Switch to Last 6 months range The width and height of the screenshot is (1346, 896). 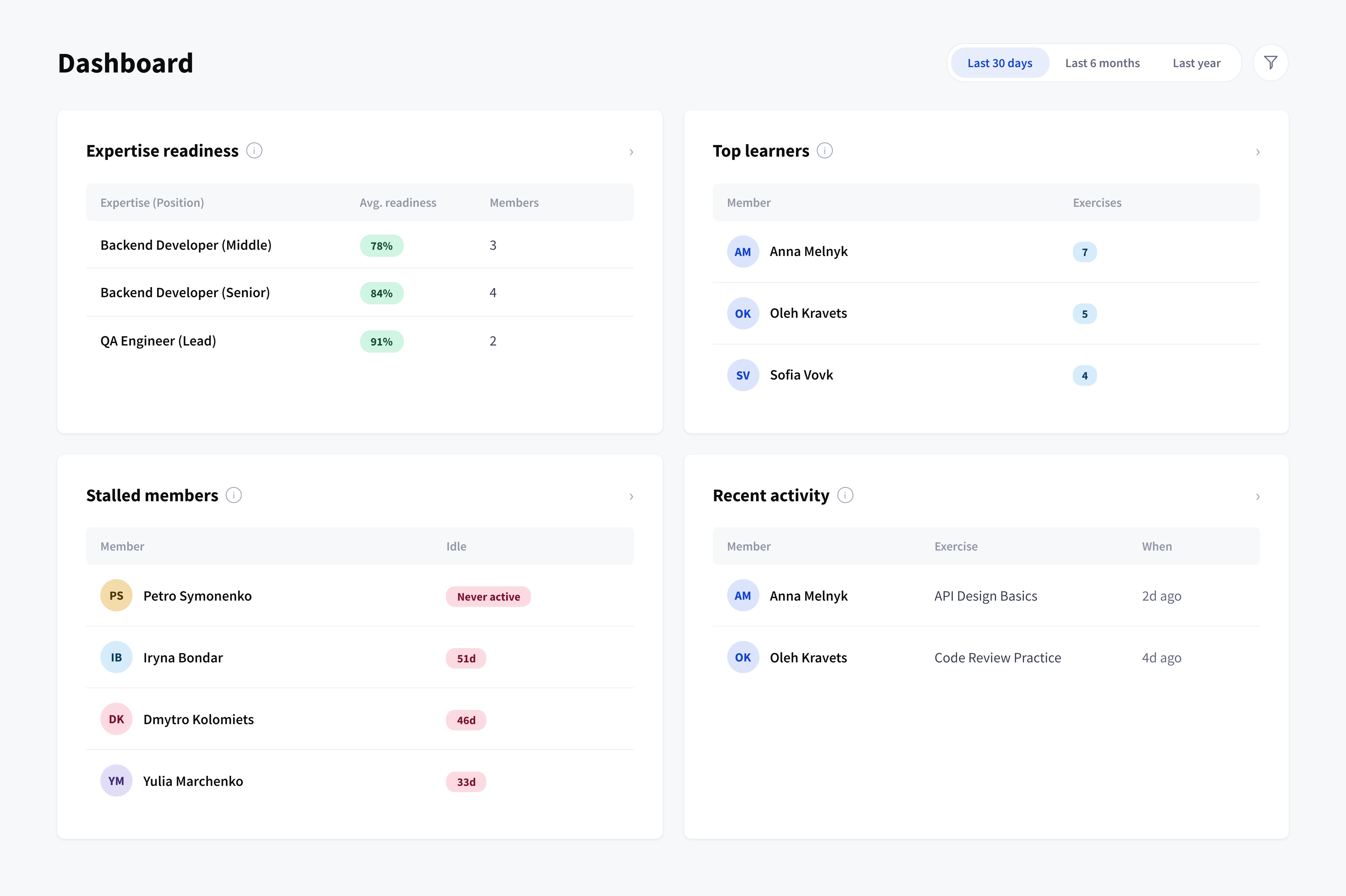click(1102, 63)
